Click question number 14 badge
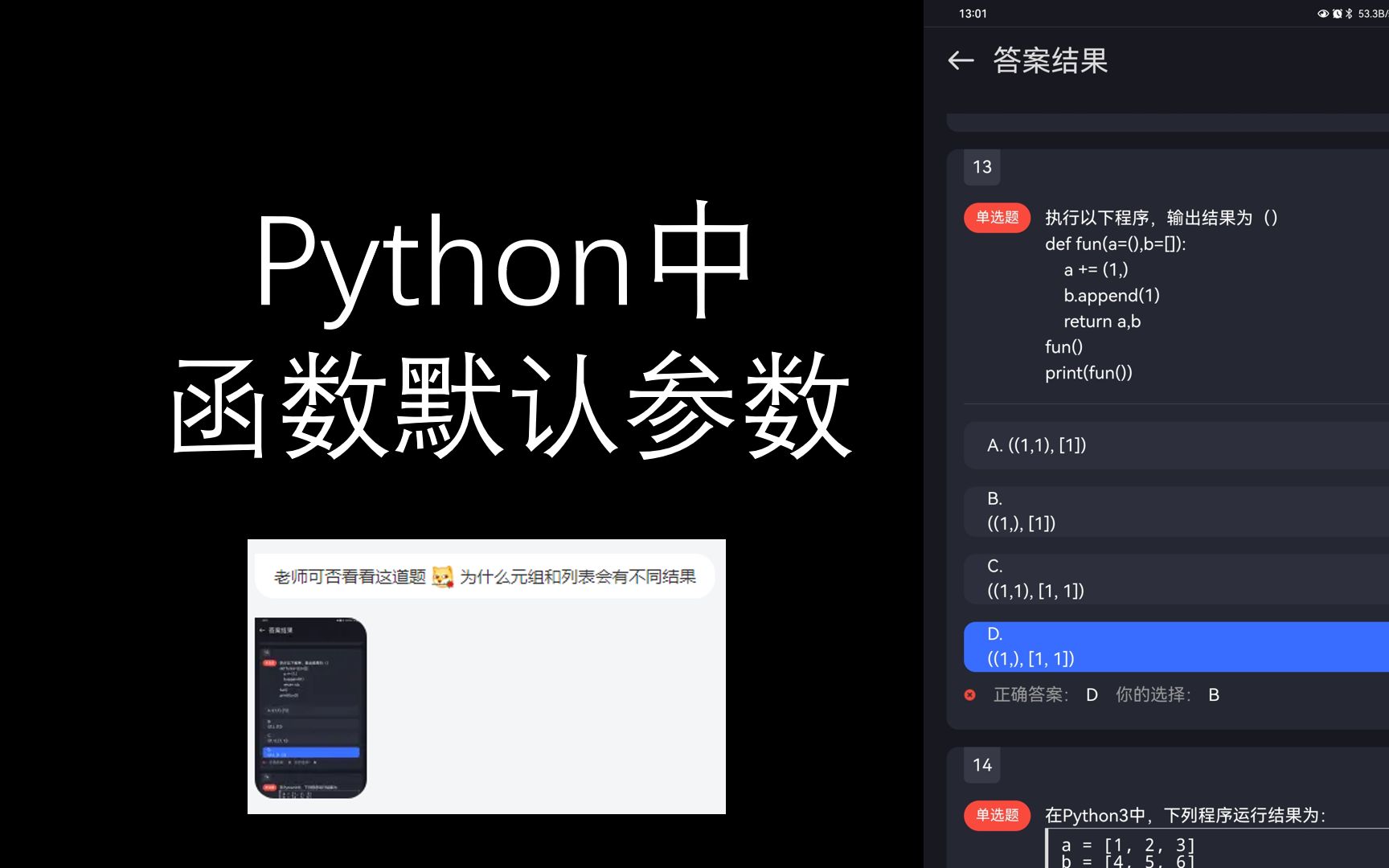Viewport: 1389px width, 868px height. tap(982, 765)
